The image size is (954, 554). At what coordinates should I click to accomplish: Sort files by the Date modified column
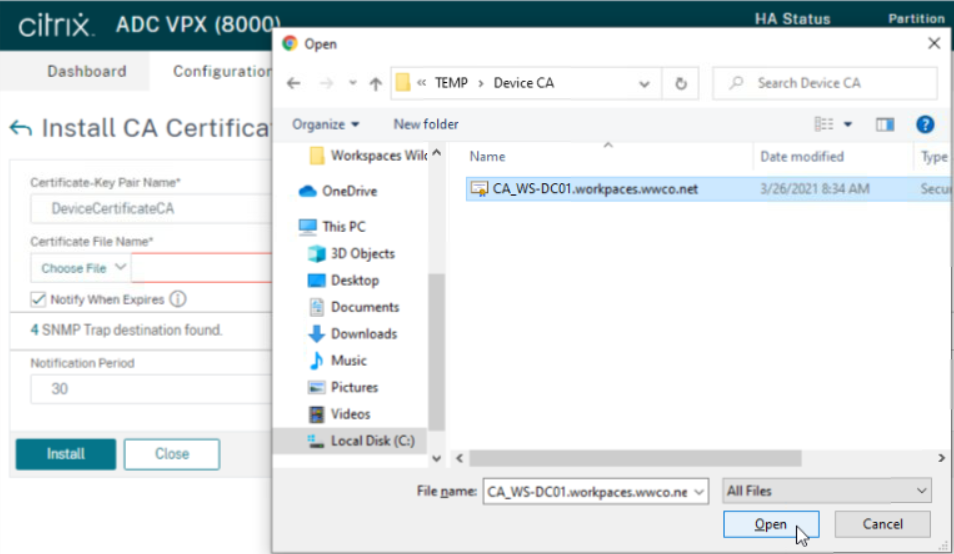point(802,157)
